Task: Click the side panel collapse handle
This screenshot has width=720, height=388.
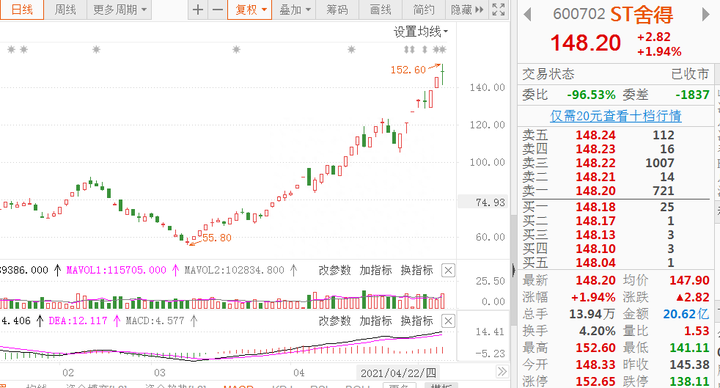Action: 513,270
